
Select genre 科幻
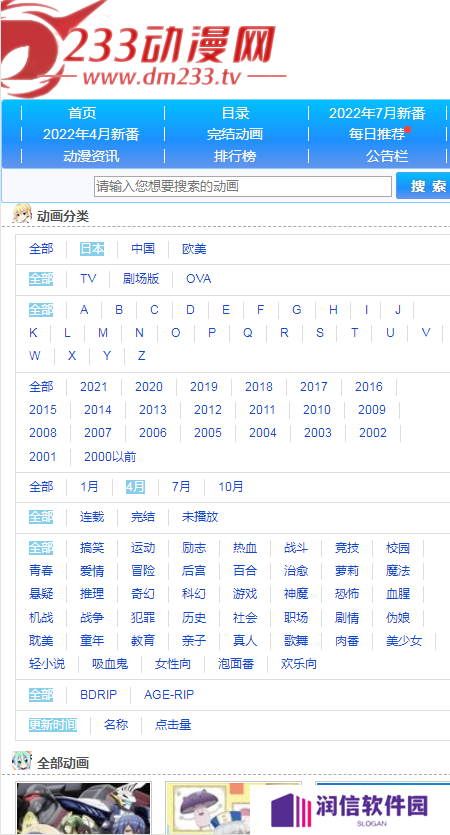(x=194, y=593)
